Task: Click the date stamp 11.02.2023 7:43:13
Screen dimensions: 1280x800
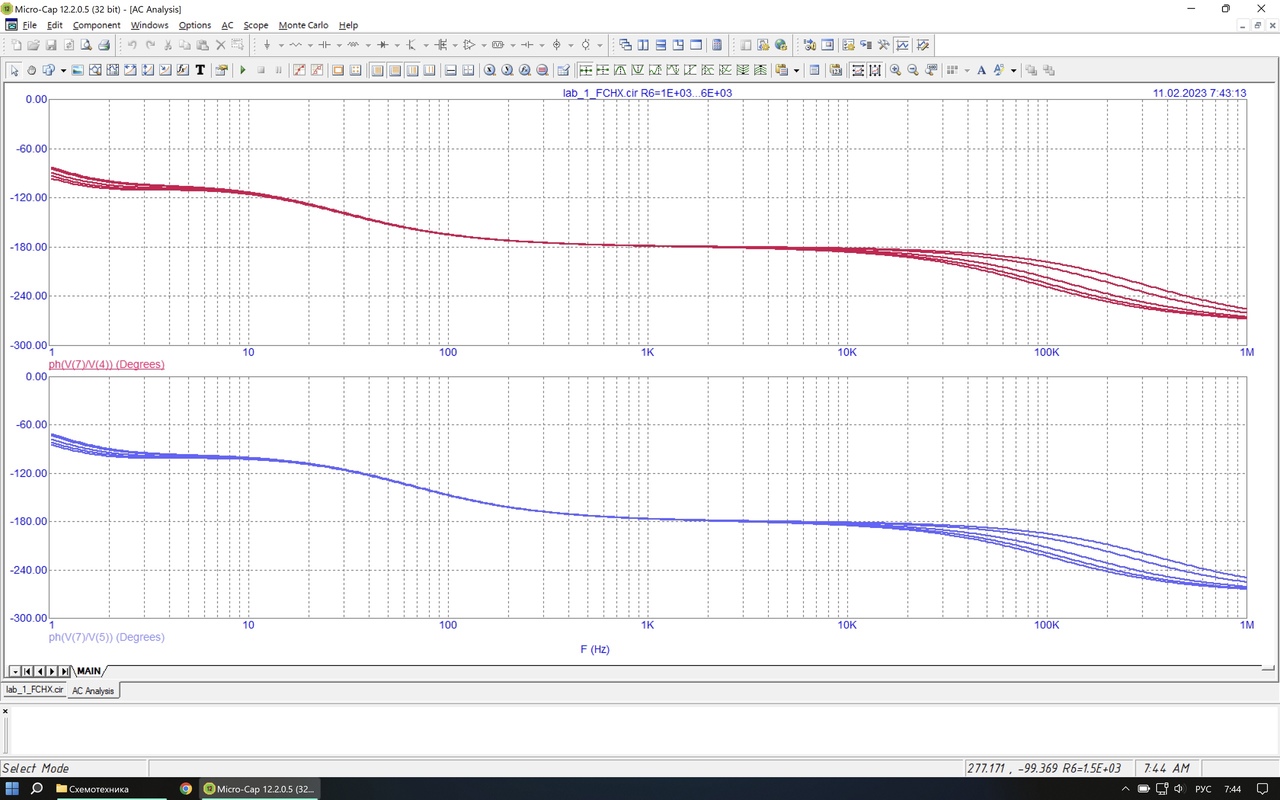Action: pyautogui.click(x=1199, y=92)
